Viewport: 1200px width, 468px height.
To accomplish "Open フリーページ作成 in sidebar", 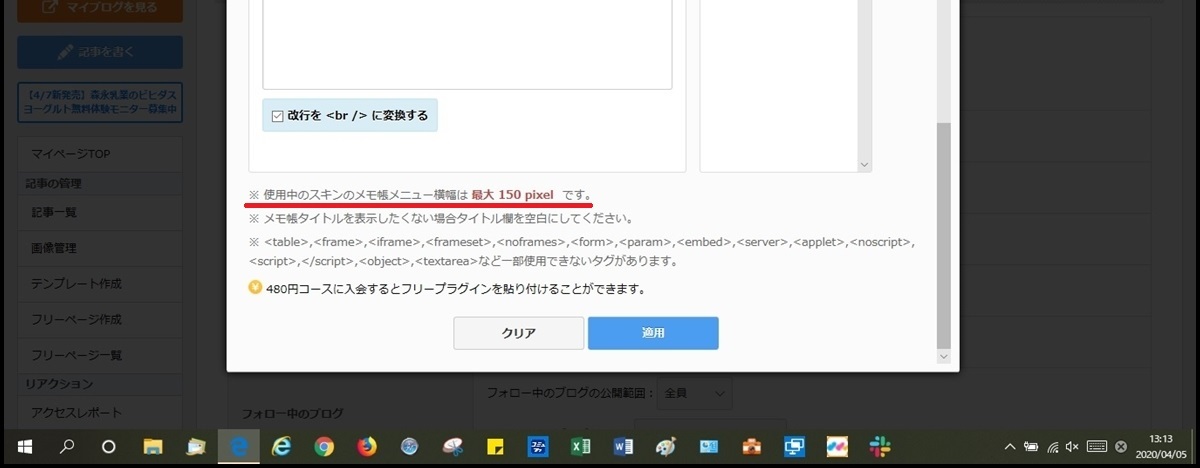I will [x=100, y=319].
